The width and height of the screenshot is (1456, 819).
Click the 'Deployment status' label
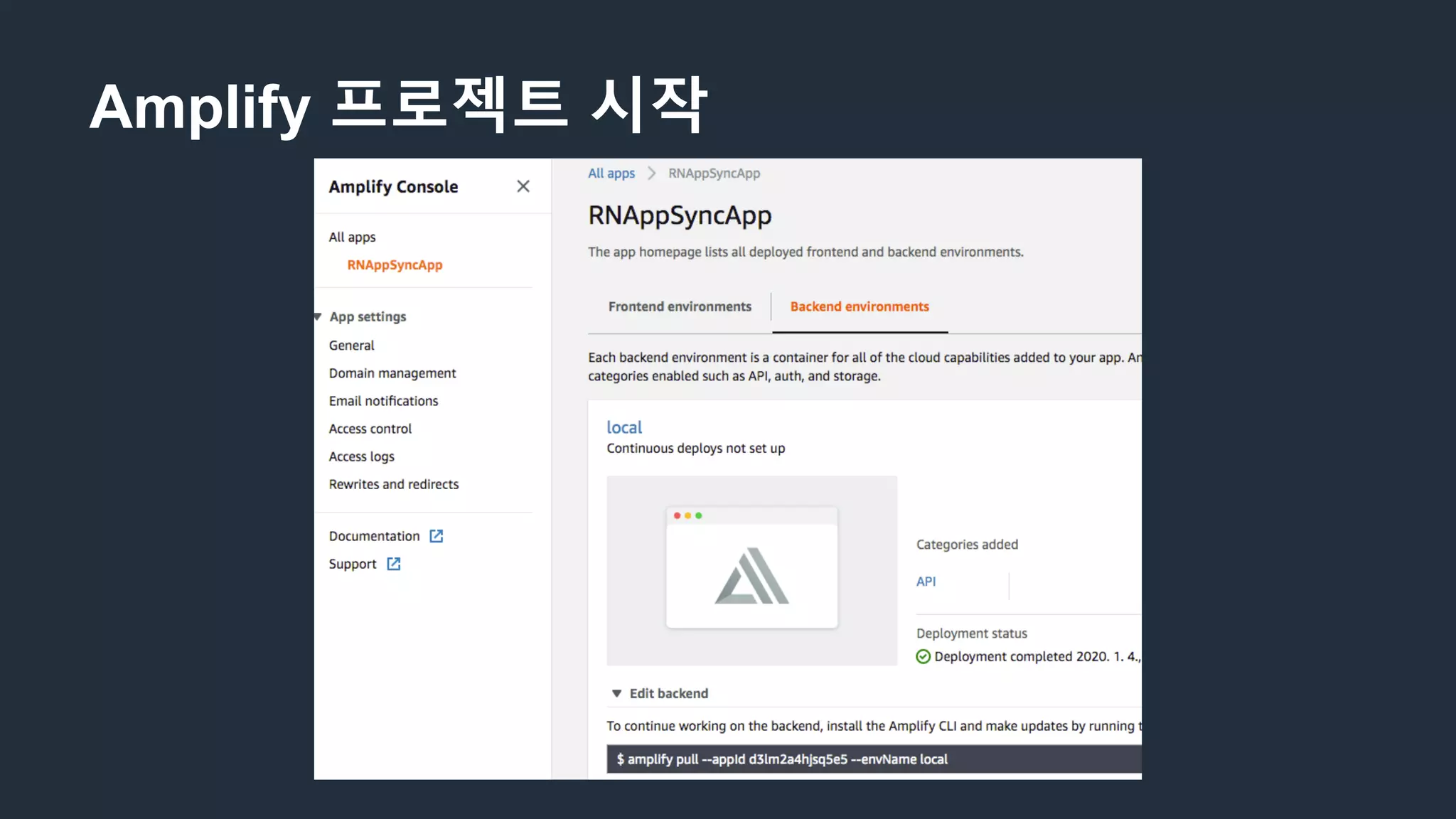pyautogui.click(x=972, y=633)
